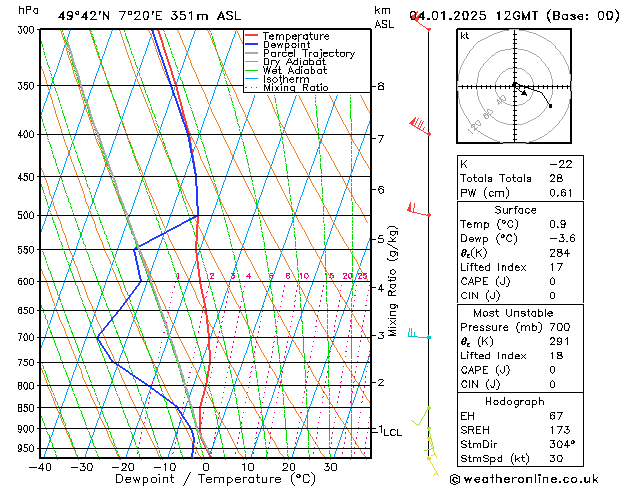Screen dimensions: 629x486
Task: Open the weatheronline.co.uk copyright link
Action: 525,479
